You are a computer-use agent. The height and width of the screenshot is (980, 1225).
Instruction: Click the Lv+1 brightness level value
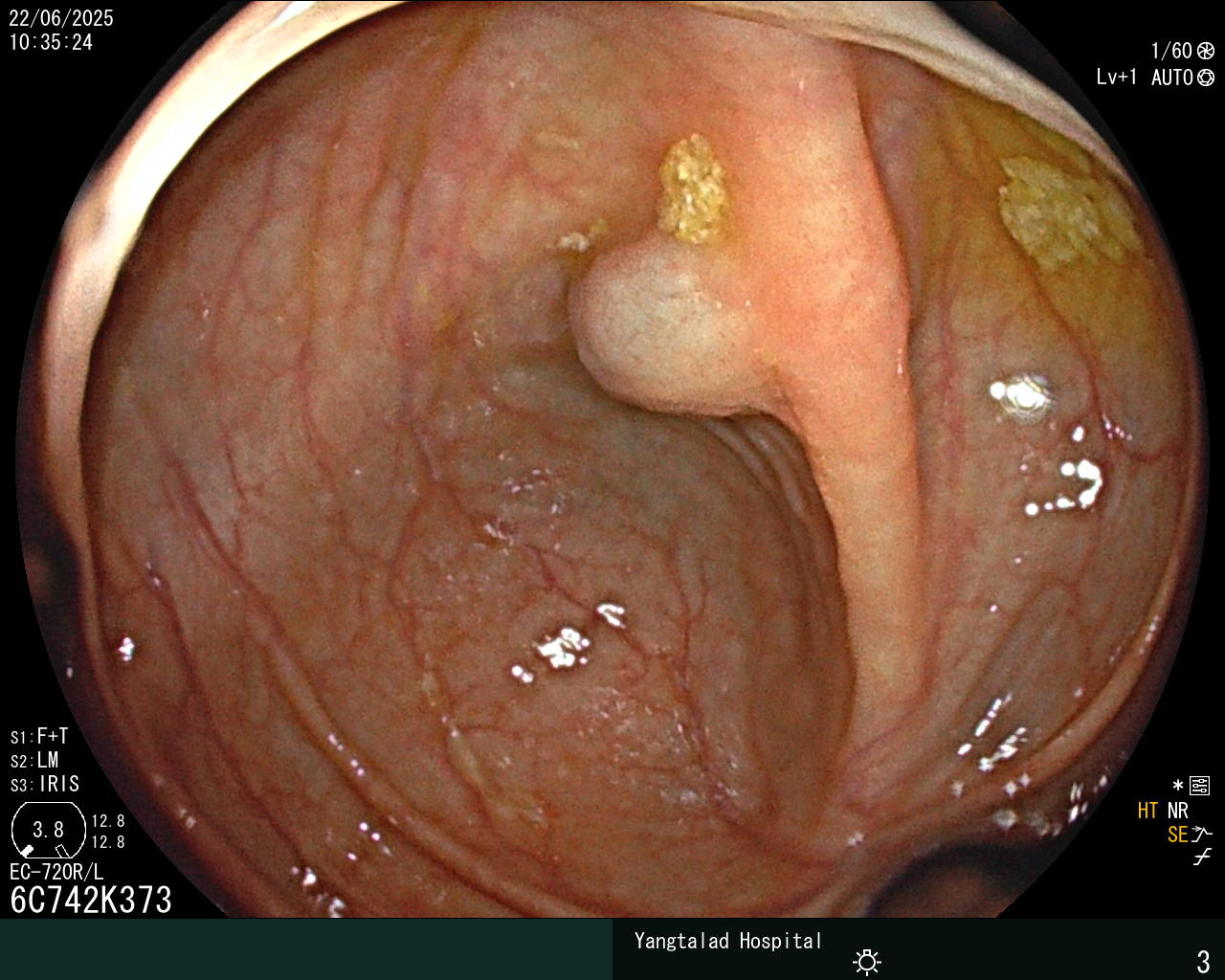point(1117,78)
